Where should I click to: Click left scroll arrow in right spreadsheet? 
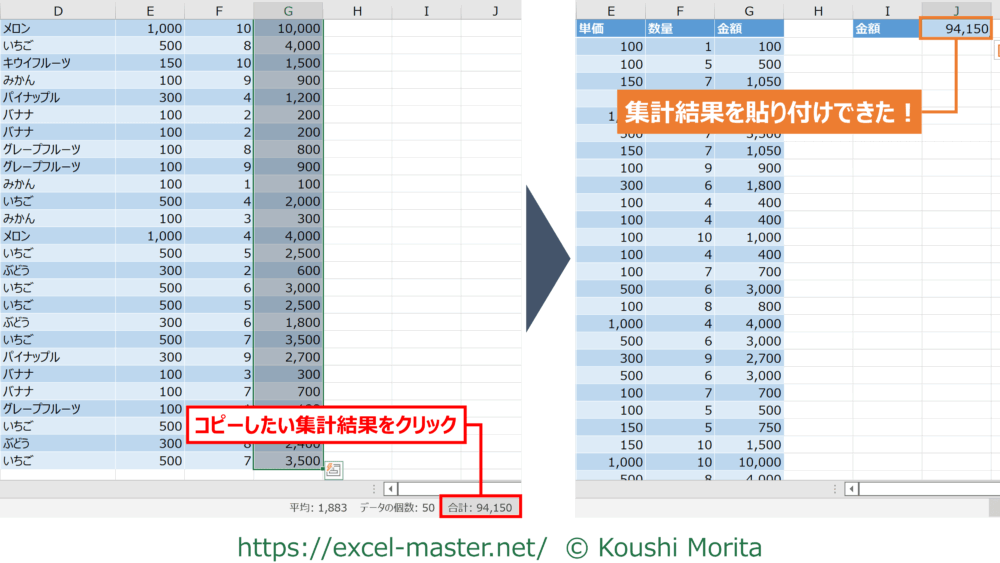tap(851, 489)
